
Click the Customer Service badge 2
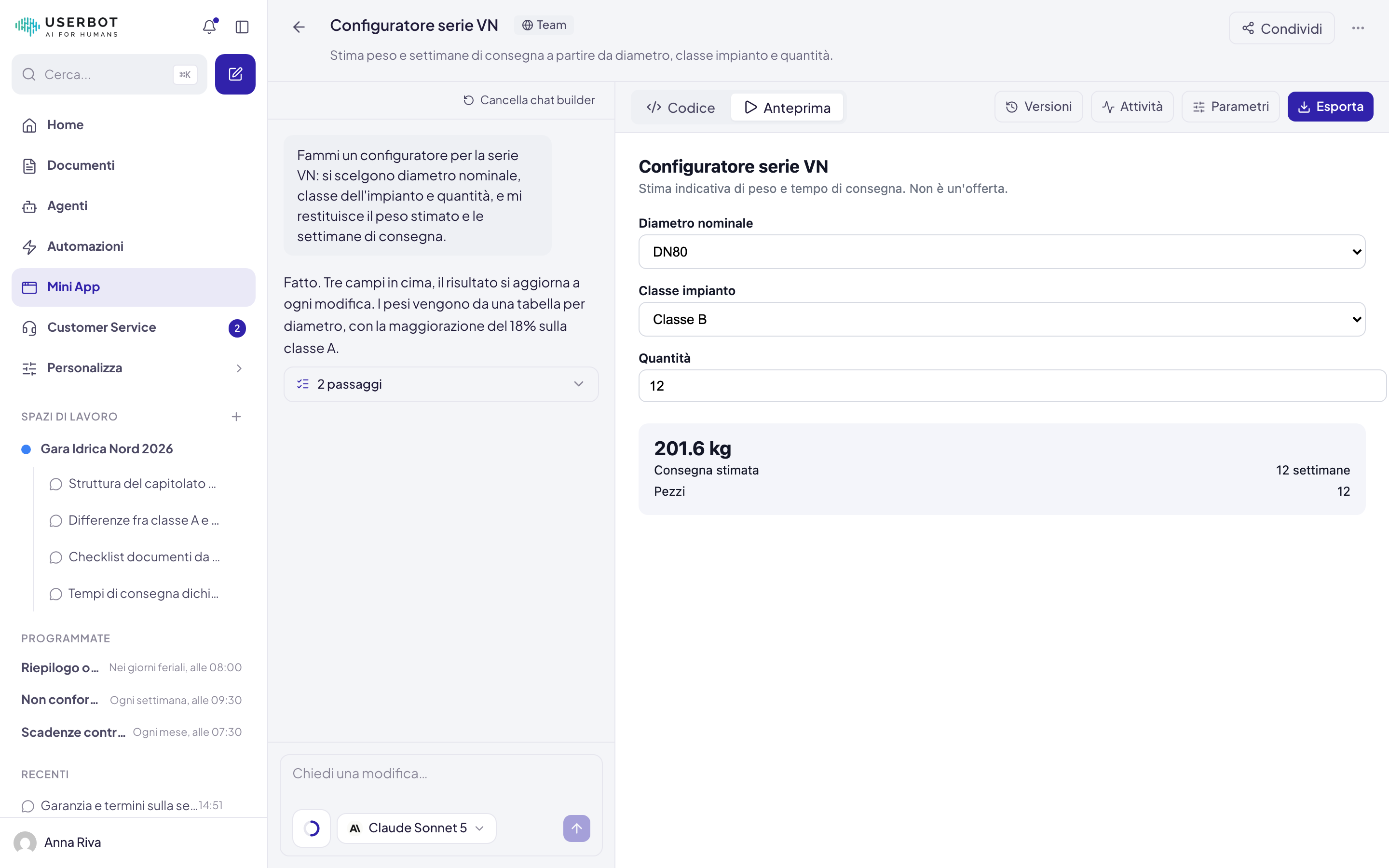coord(237,328)
